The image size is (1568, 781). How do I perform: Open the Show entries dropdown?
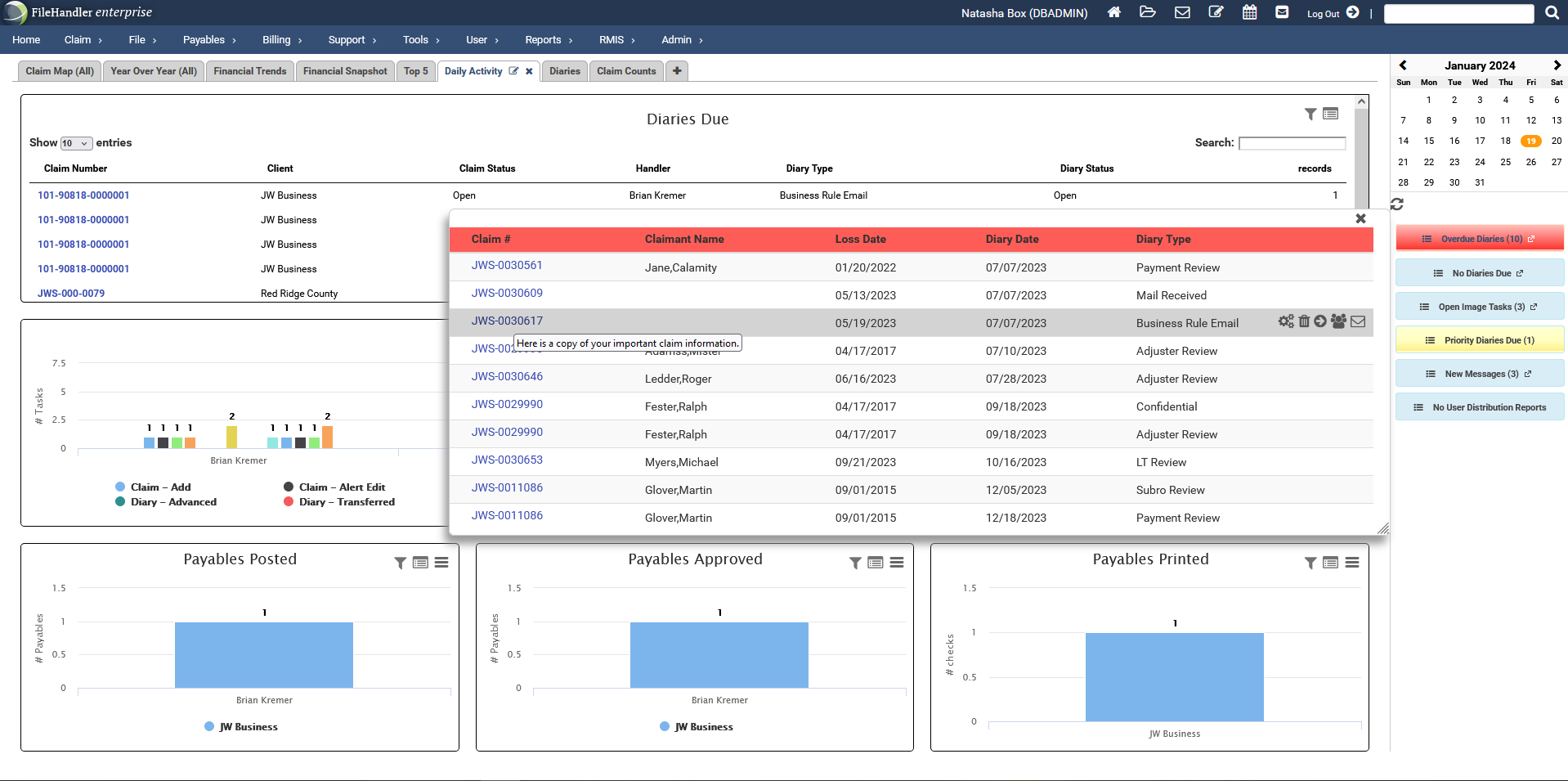point(77,142)
